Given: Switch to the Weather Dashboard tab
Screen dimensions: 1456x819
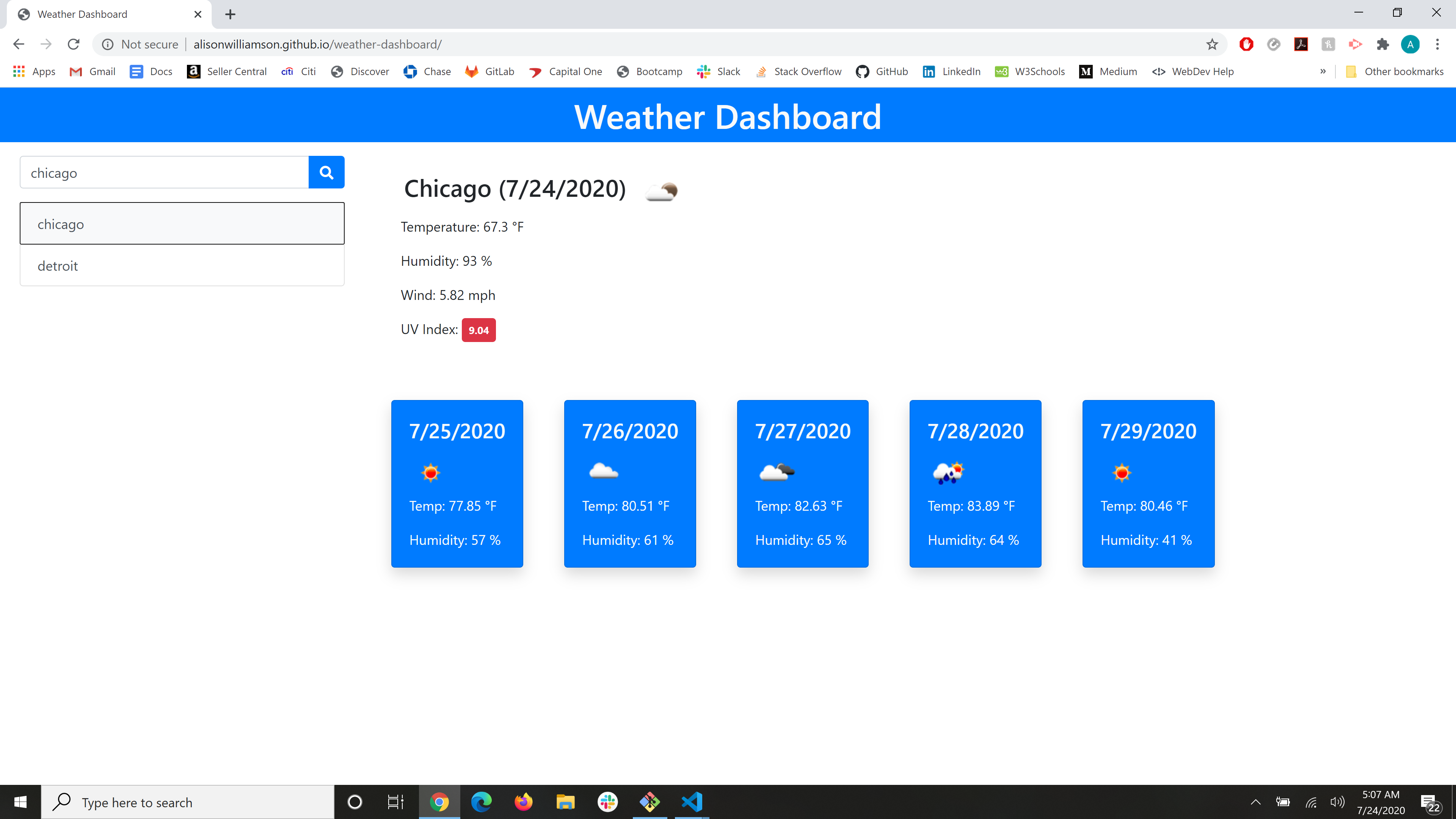Looking at the screenshot, I should pyautogui.click(x=109, y=14).
